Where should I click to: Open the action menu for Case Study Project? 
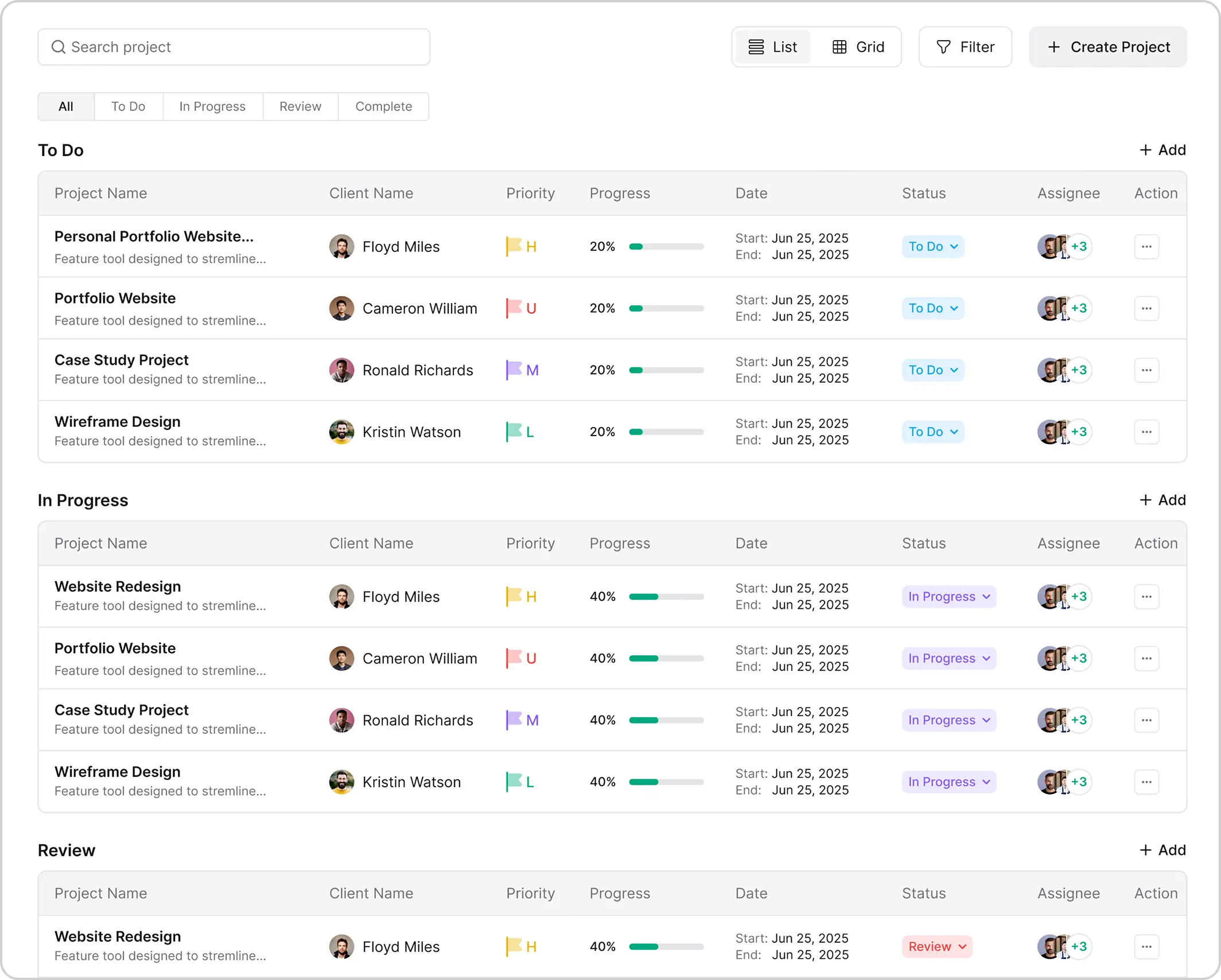coord(1146,370)
